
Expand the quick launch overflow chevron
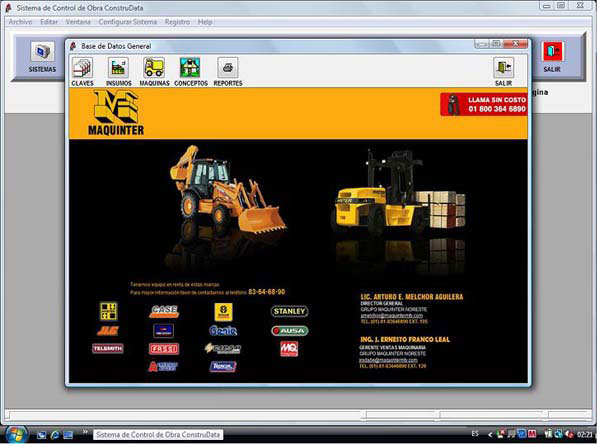85,432
